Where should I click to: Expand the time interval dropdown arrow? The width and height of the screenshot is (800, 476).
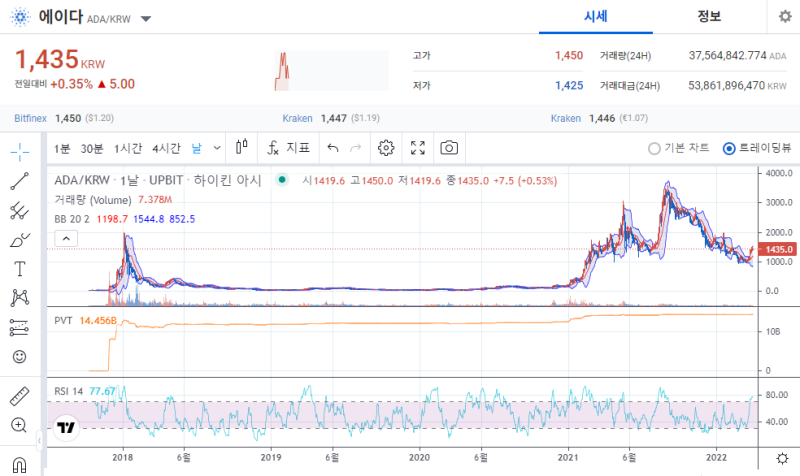tap(217, 148)
